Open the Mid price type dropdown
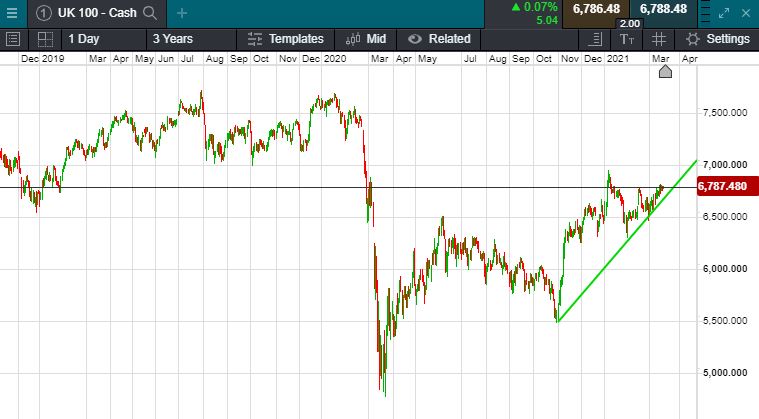759x419 pixels. click(366, 39)
